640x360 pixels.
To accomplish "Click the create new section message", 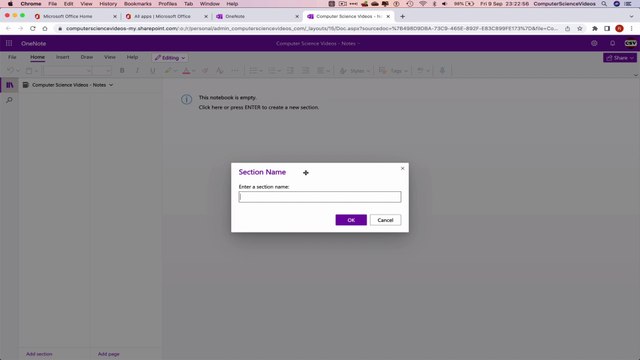I will click(x=259, y=107).
